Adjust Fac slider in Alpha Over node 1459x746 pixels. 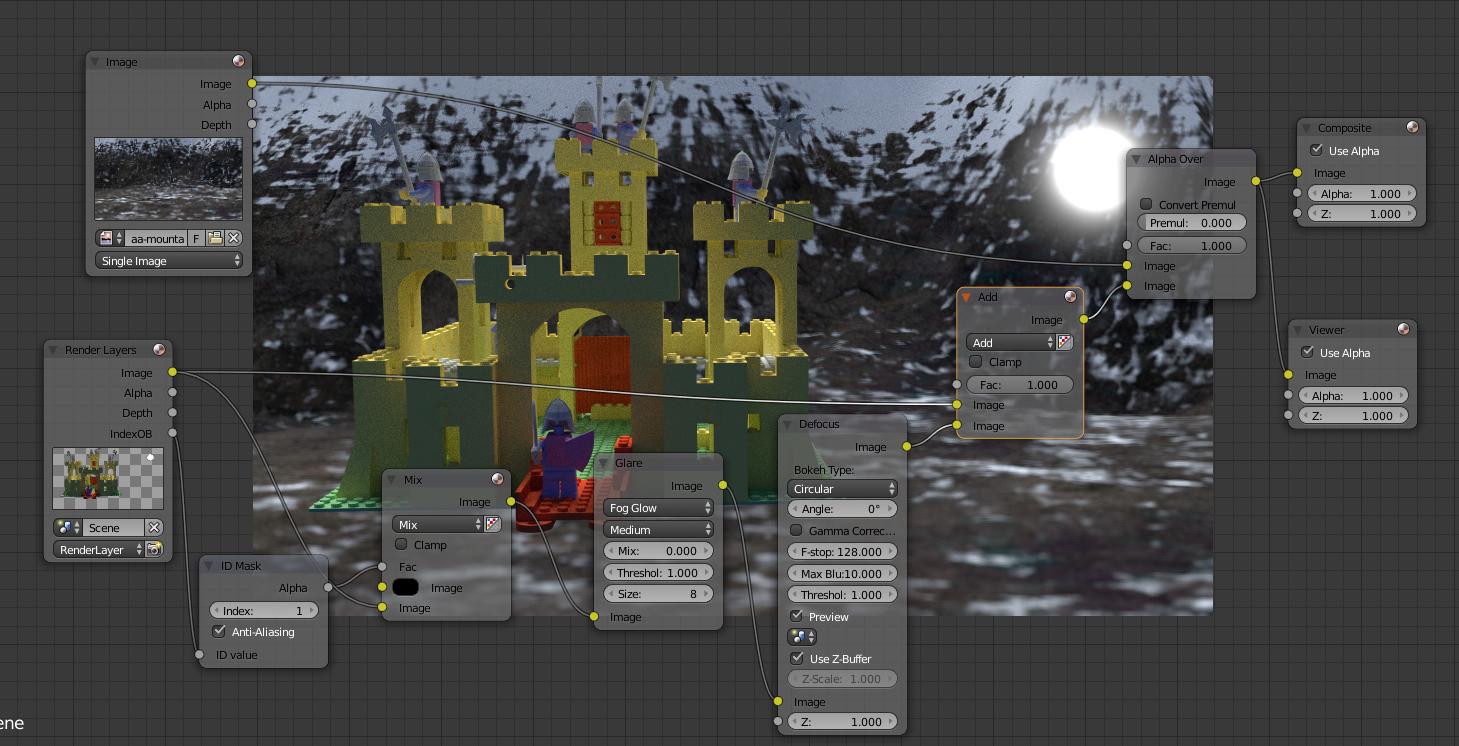pos(1191,245)
